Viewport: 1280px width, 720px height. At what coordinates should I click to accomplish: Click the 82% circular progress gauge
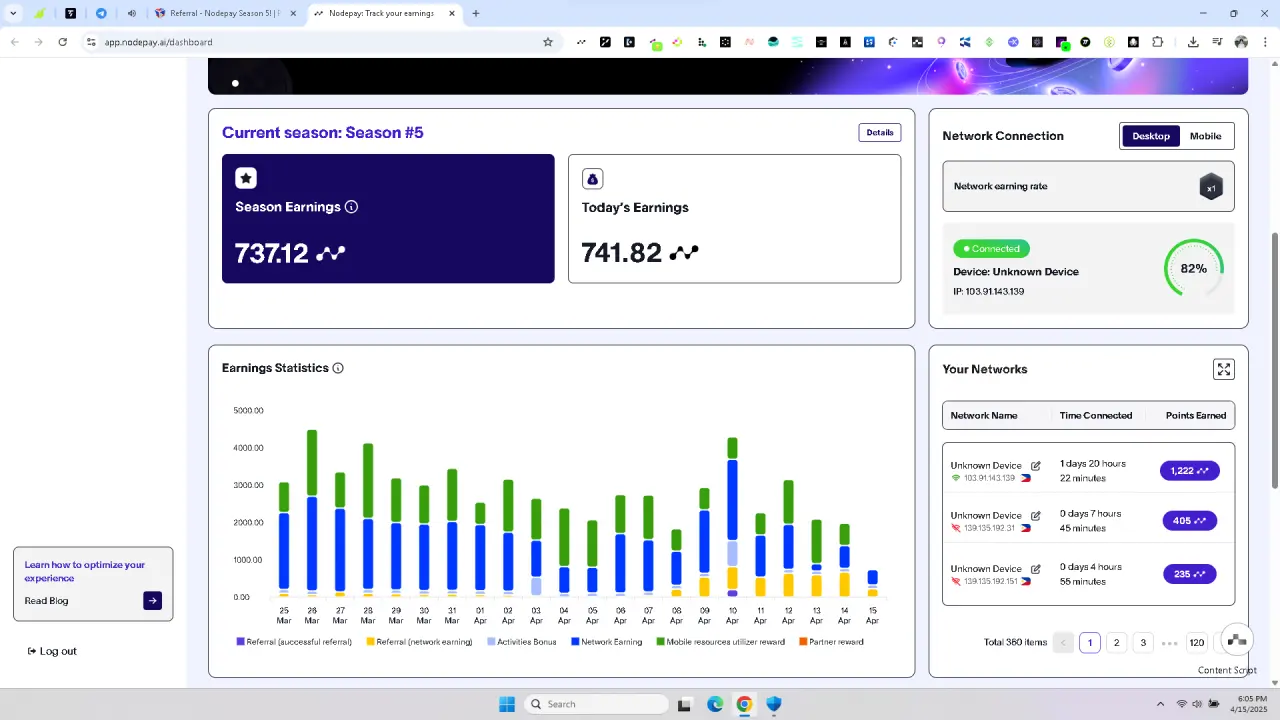point(1194,268)
